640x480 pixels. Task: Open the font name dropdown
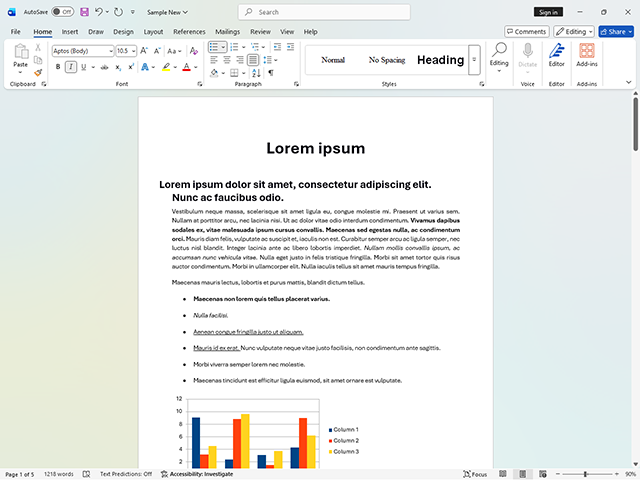(111, 51)
